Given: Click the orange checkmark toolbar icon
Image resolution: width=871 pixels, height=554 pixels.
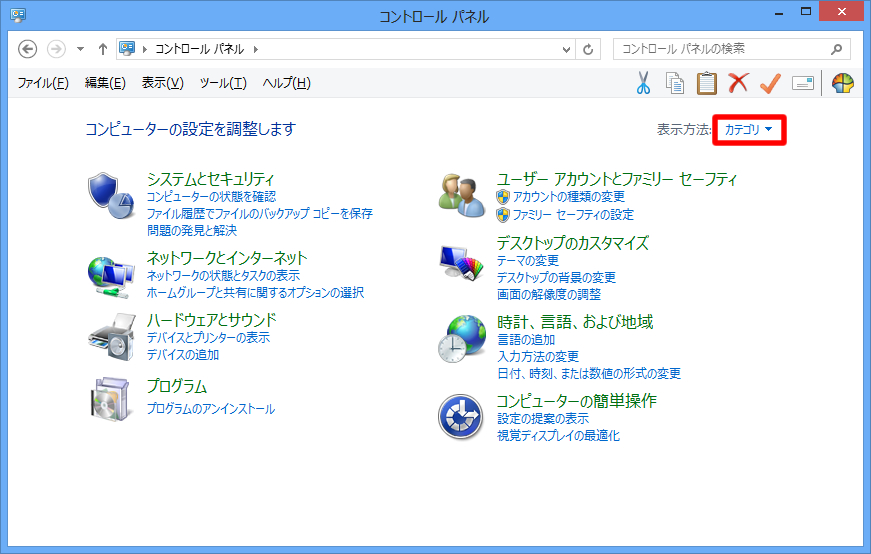Looking at the screenshot, I should 770,83.
